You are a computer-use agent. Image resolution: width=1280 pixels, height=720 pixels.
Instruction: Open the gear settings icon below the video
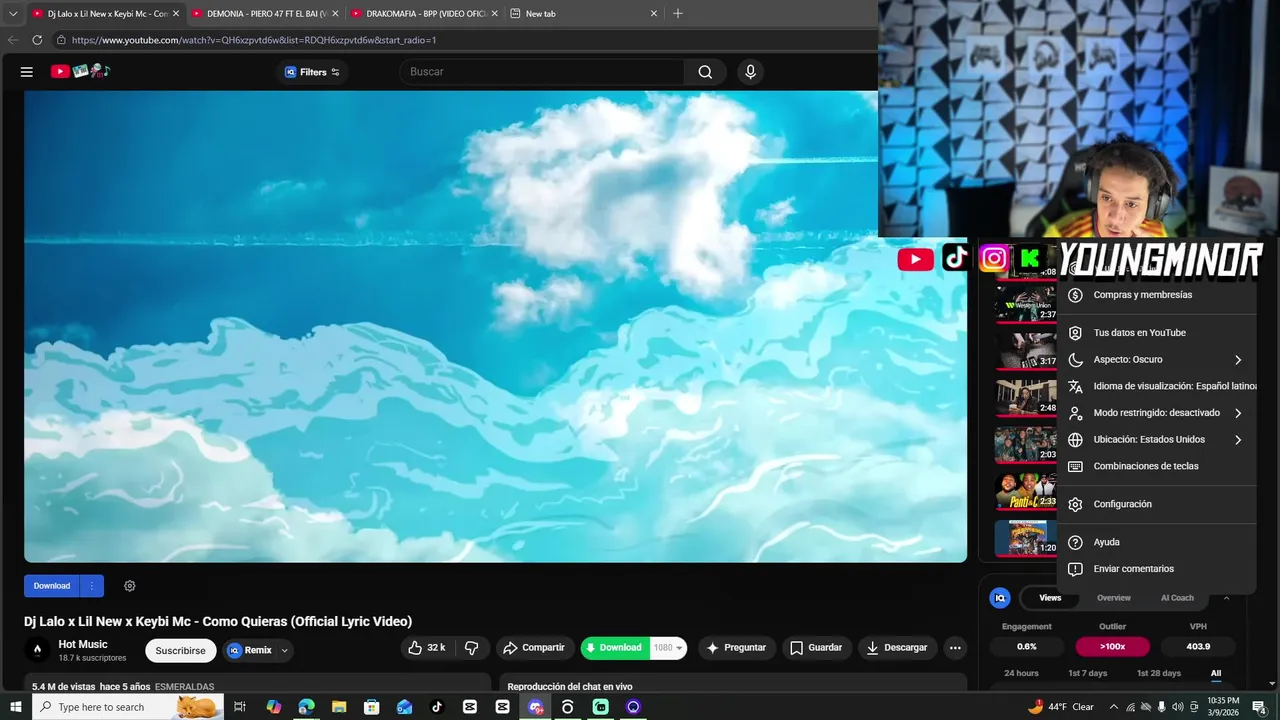click(129, 586)
